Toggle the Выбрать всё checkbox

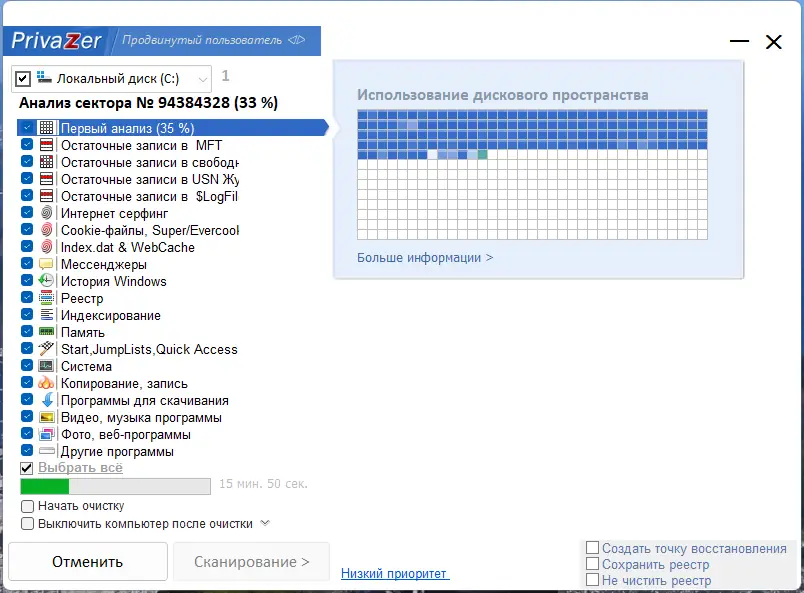click(26, 468)
